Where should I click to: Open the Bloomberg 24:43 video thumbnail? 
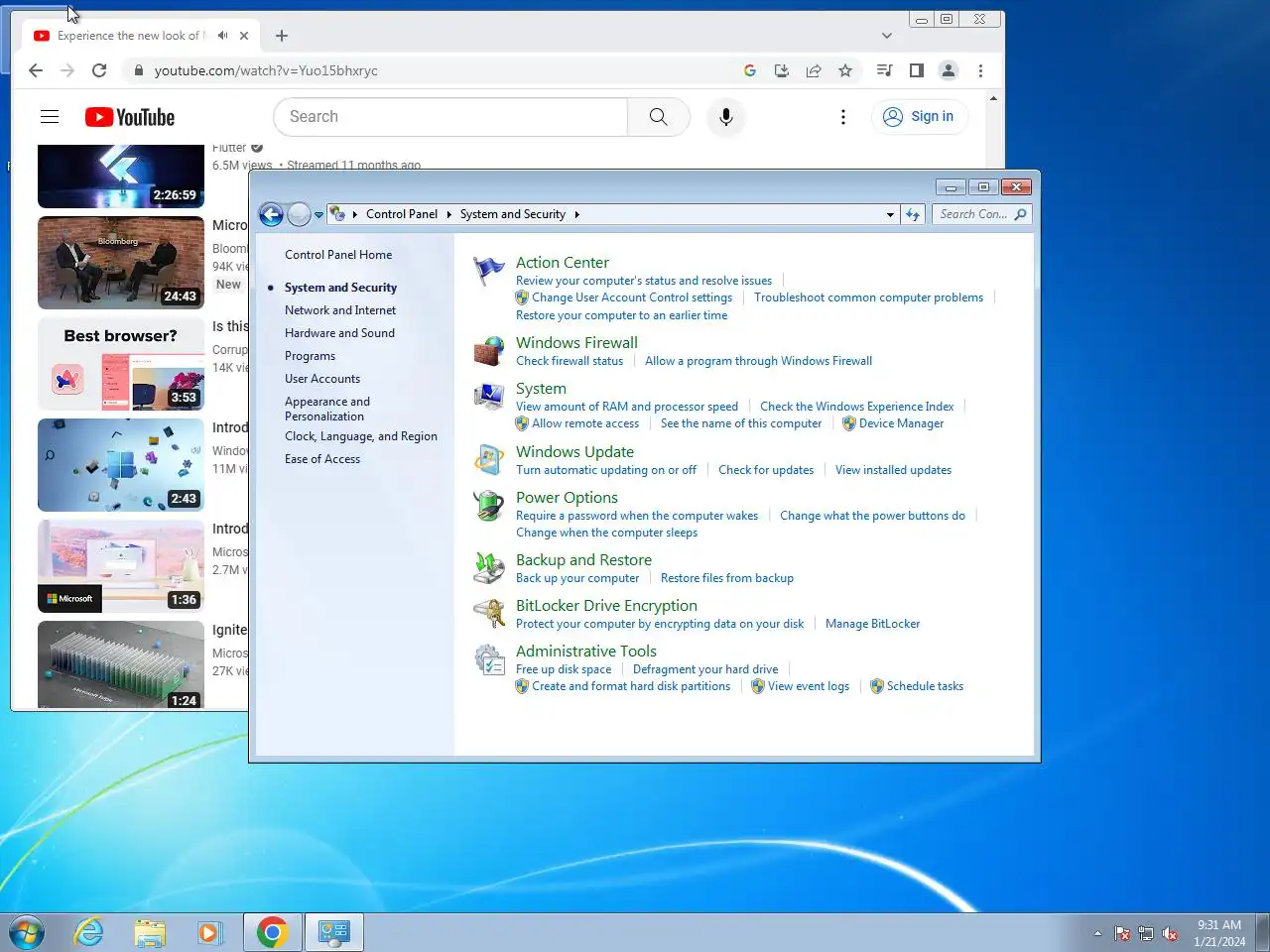coord(121,263)
